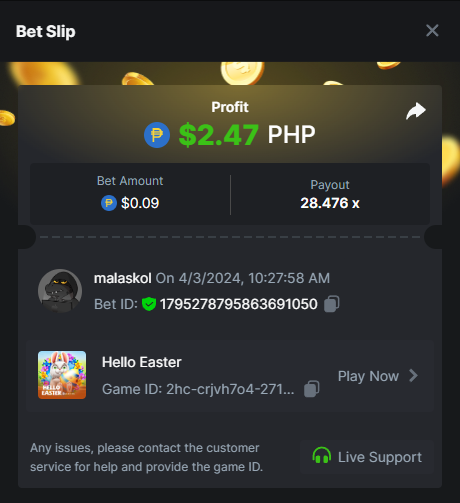The image size is (460, 503).
Task: Copy the Bet ID to clipboard
Action: pyautogui.click(x=332, y=304)
